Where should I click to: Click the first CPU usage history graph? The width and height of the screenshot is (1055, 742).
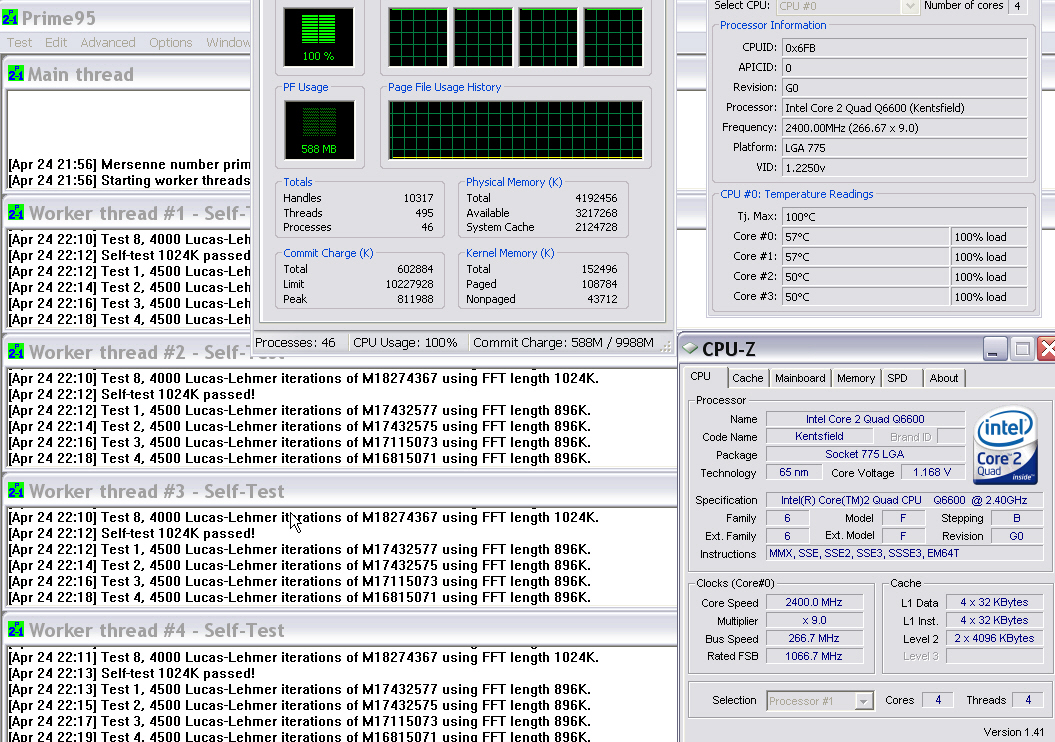click(418, 37)
